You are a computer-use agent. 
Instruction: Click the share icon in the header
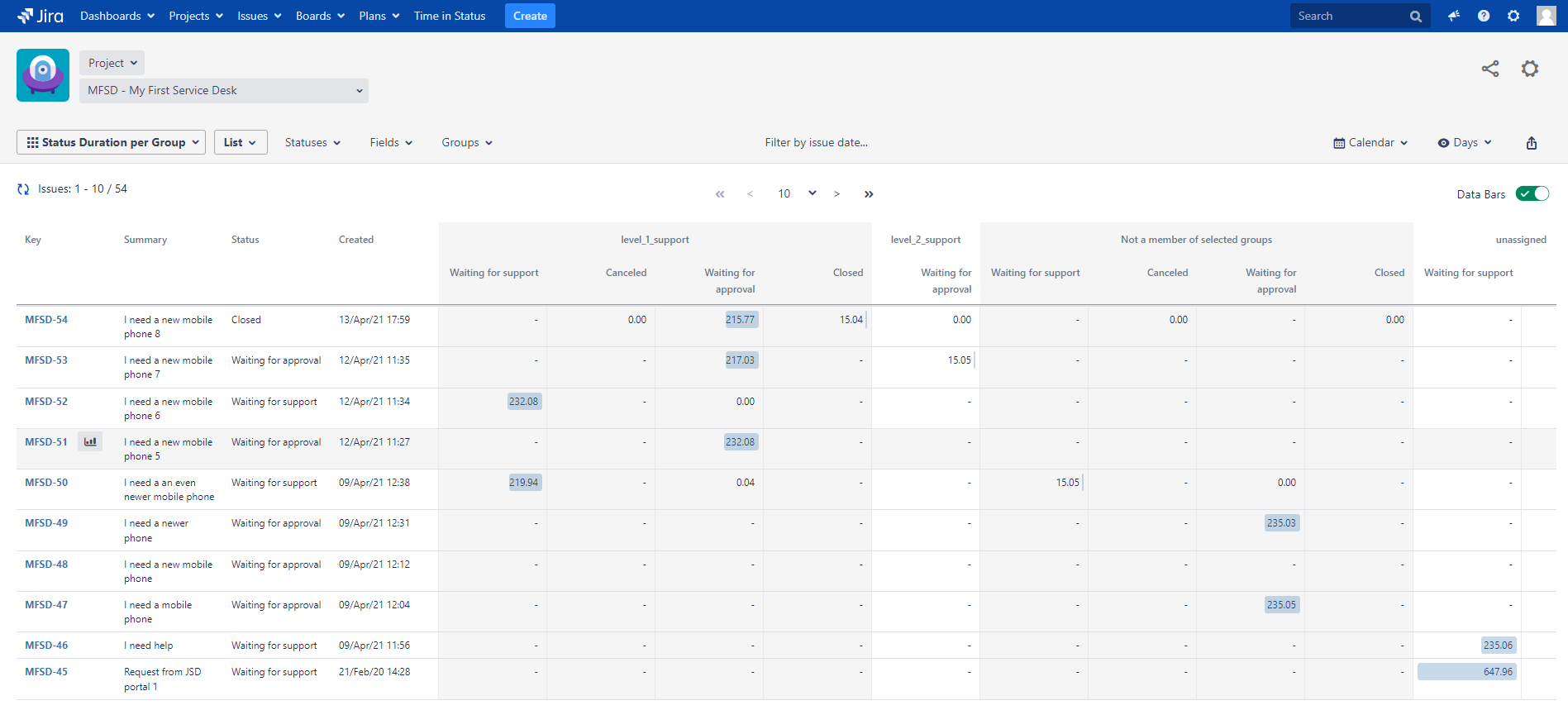pos(1489,69)
